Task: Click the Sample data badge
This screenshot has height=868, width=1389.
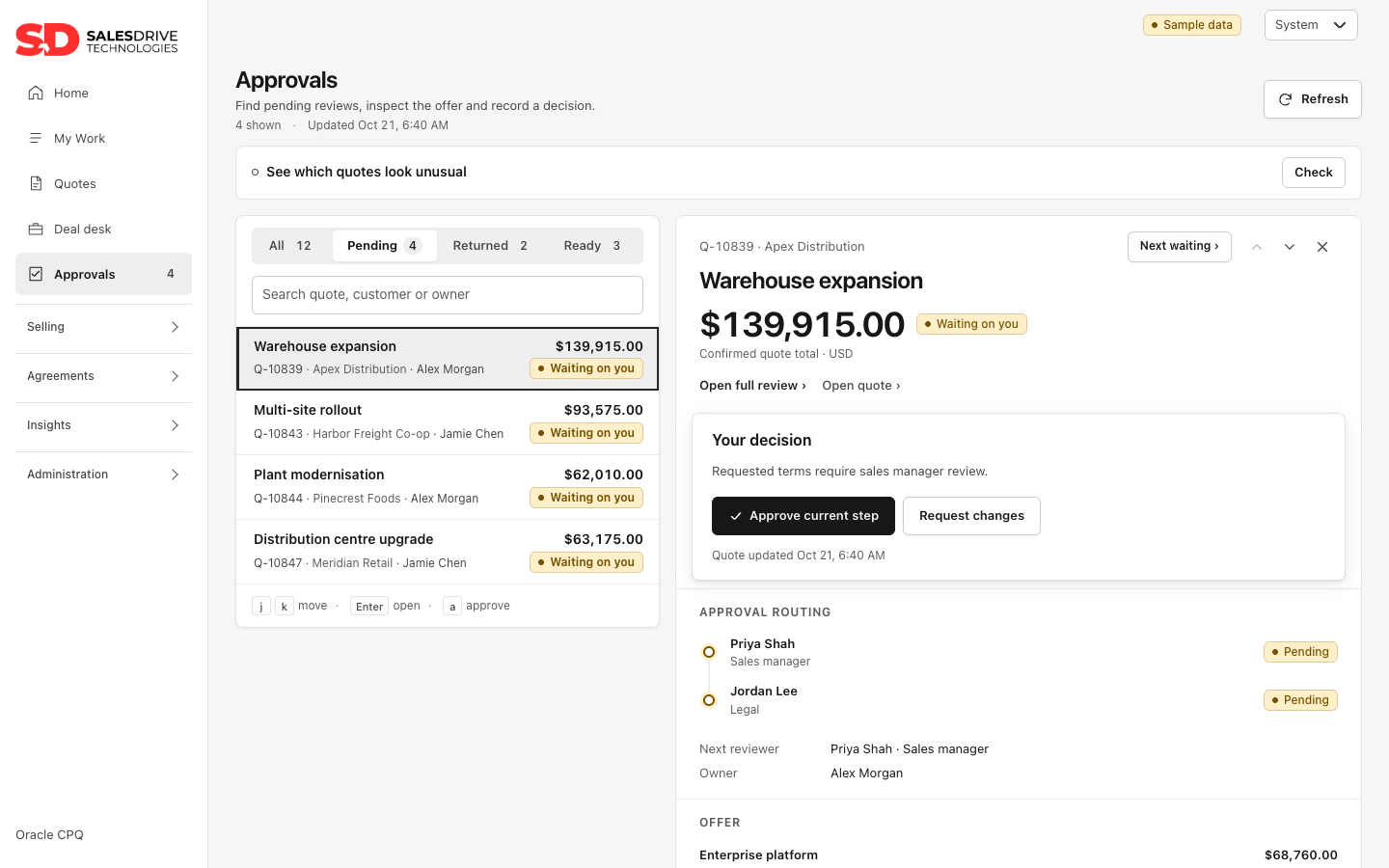Action: point(1192,25)
